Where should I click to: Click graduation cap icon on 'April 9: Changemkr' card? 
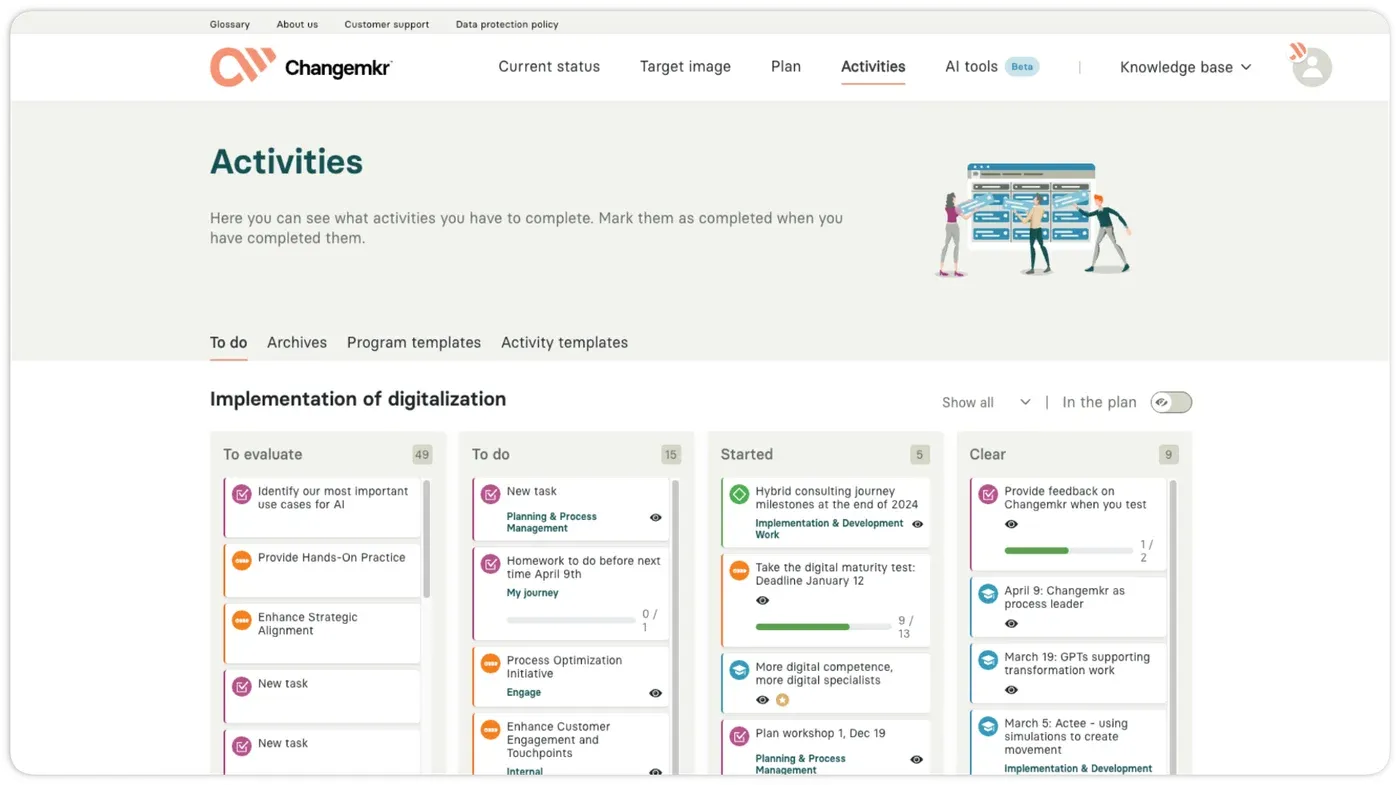coord(988,594)
